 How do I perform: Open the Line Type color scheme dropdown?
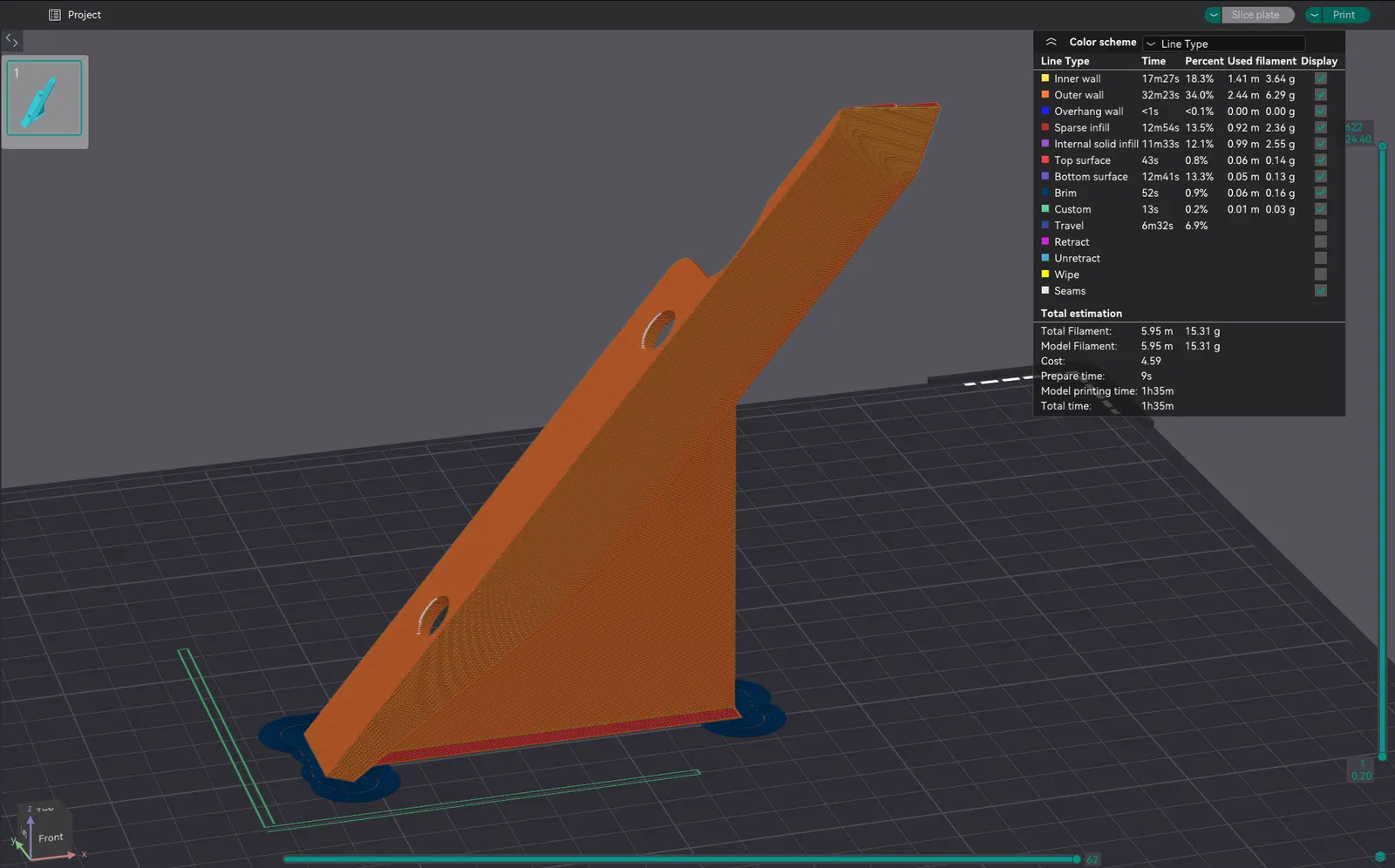1224,44
